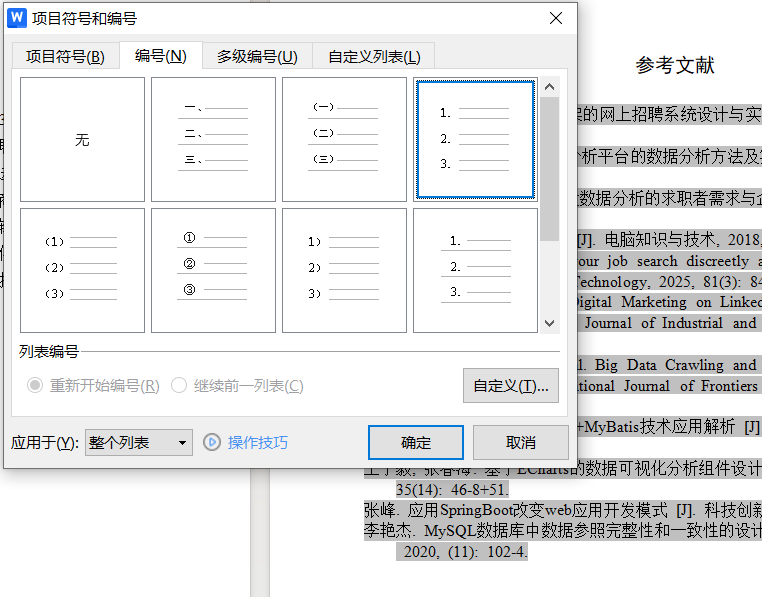Click the 张峰 SpringBoot reference line
762x597 pixels.
coord(563,510)
